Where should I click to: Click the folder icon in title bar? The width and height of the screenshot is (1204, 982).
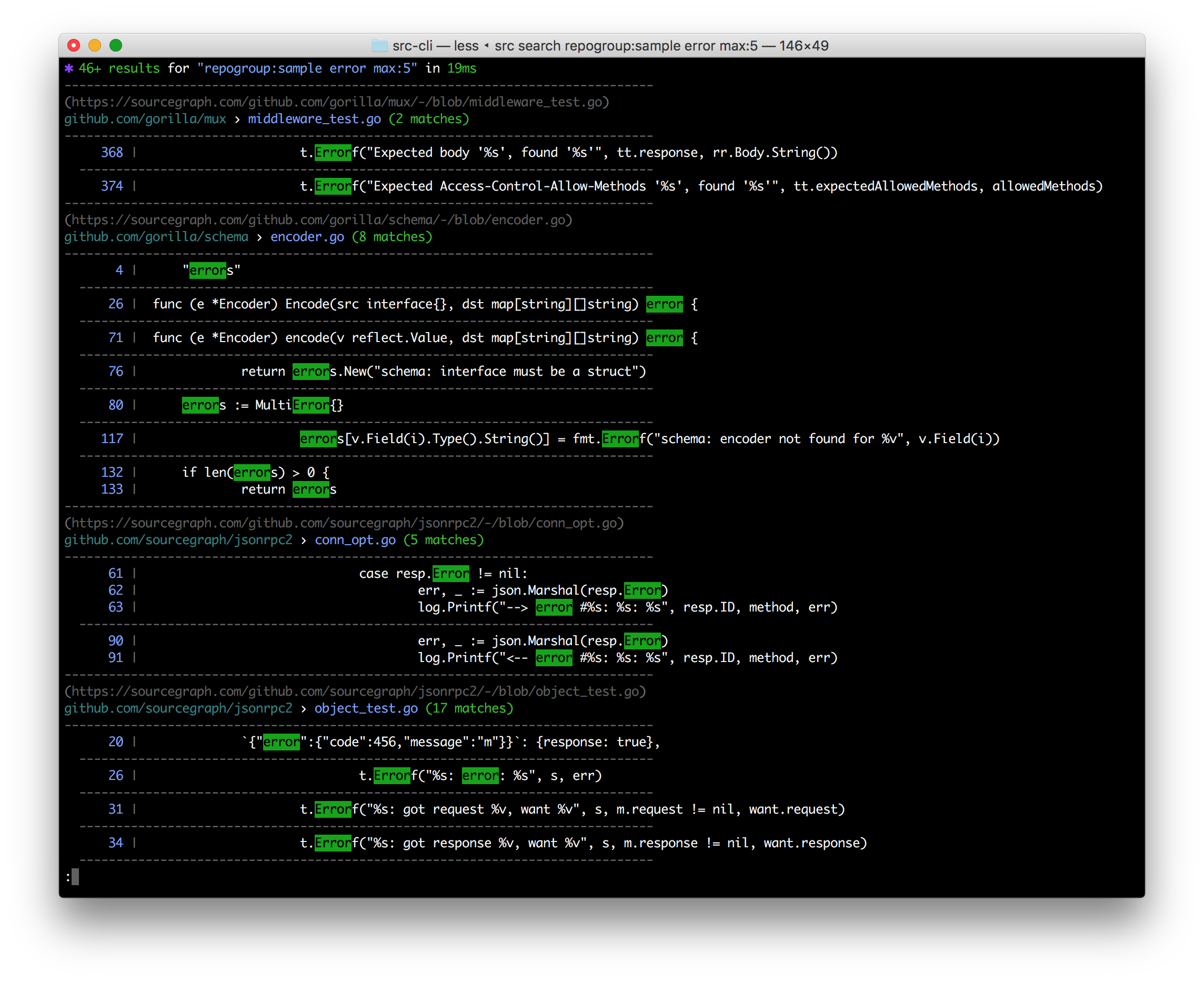tap(379, 46)
